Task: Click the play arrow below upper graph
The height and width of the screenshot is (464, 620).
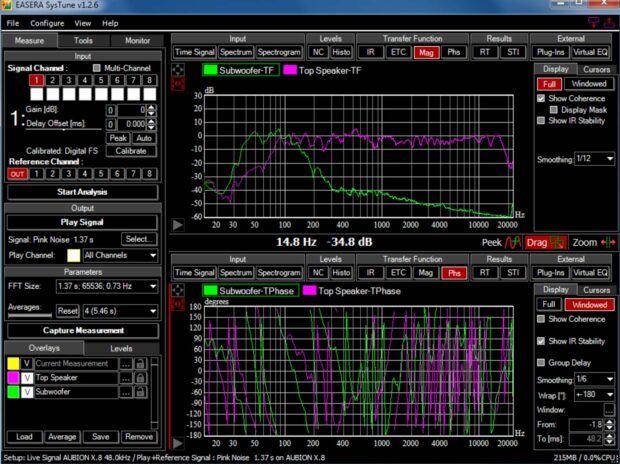Action: click(x=178, y=225)
